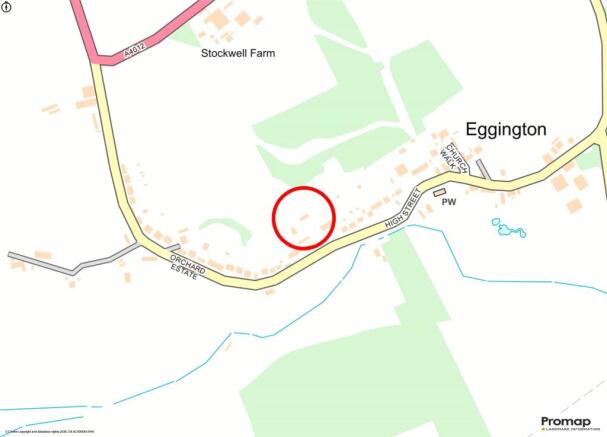
Task: Select the Church Walk label
Action: pos(454,158)
